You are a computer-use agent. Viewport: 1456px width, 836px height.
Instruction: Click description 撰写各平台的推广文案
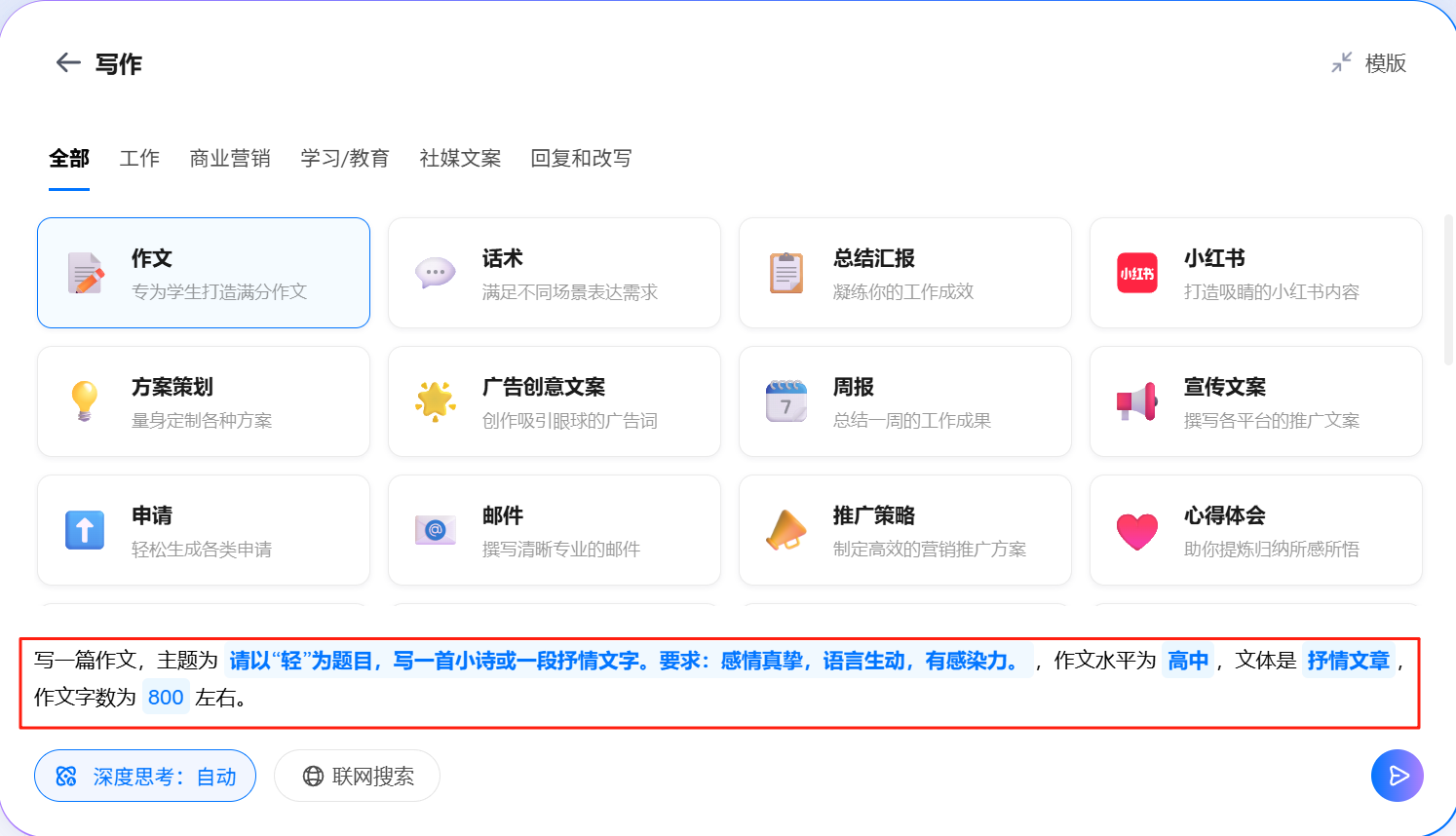pos(1272,420)
